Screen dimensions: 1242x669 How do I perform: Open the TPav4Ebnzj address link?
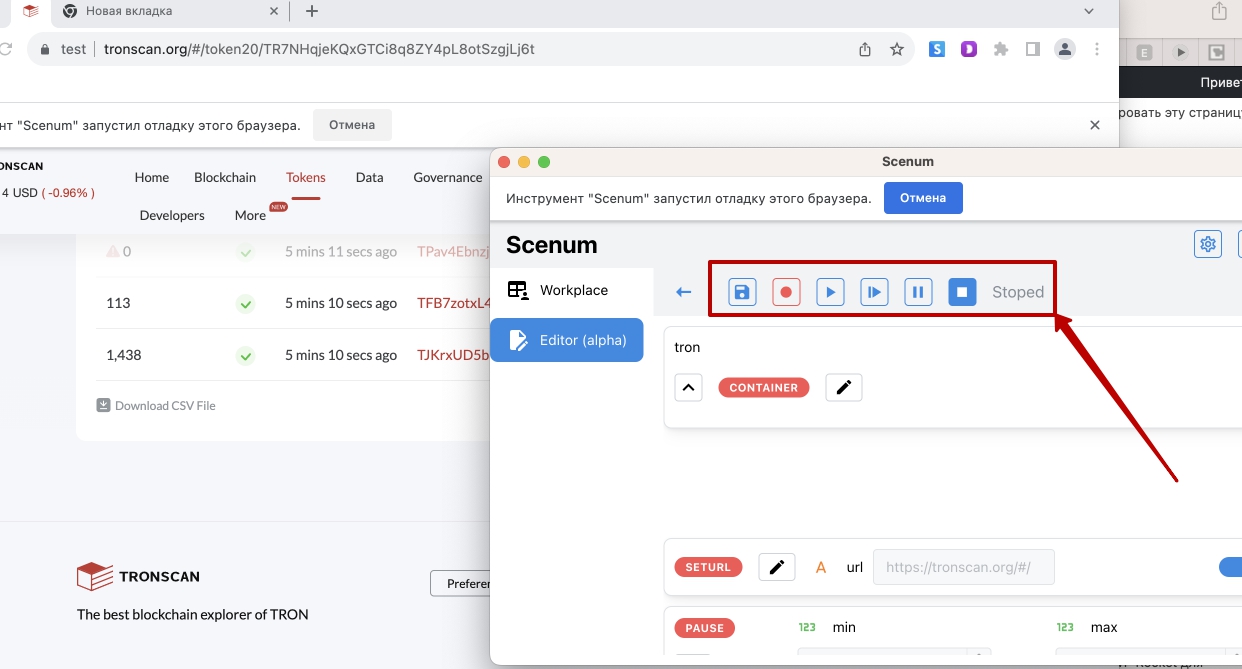pyautogui.click(x=453, y=251)
